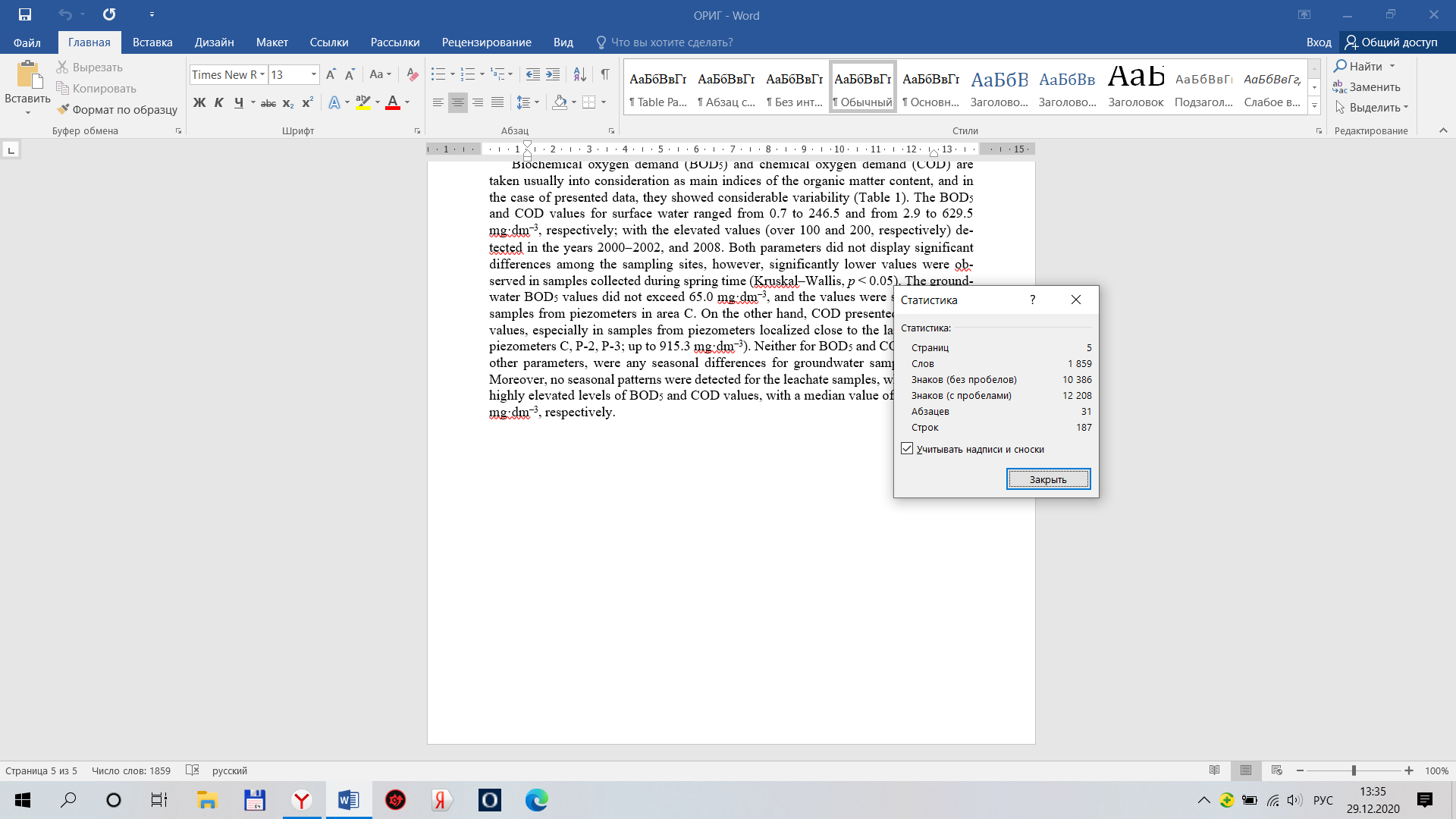1456x819 pixels.
Task: Open the font size dropdown
Action: click(313, 74)
